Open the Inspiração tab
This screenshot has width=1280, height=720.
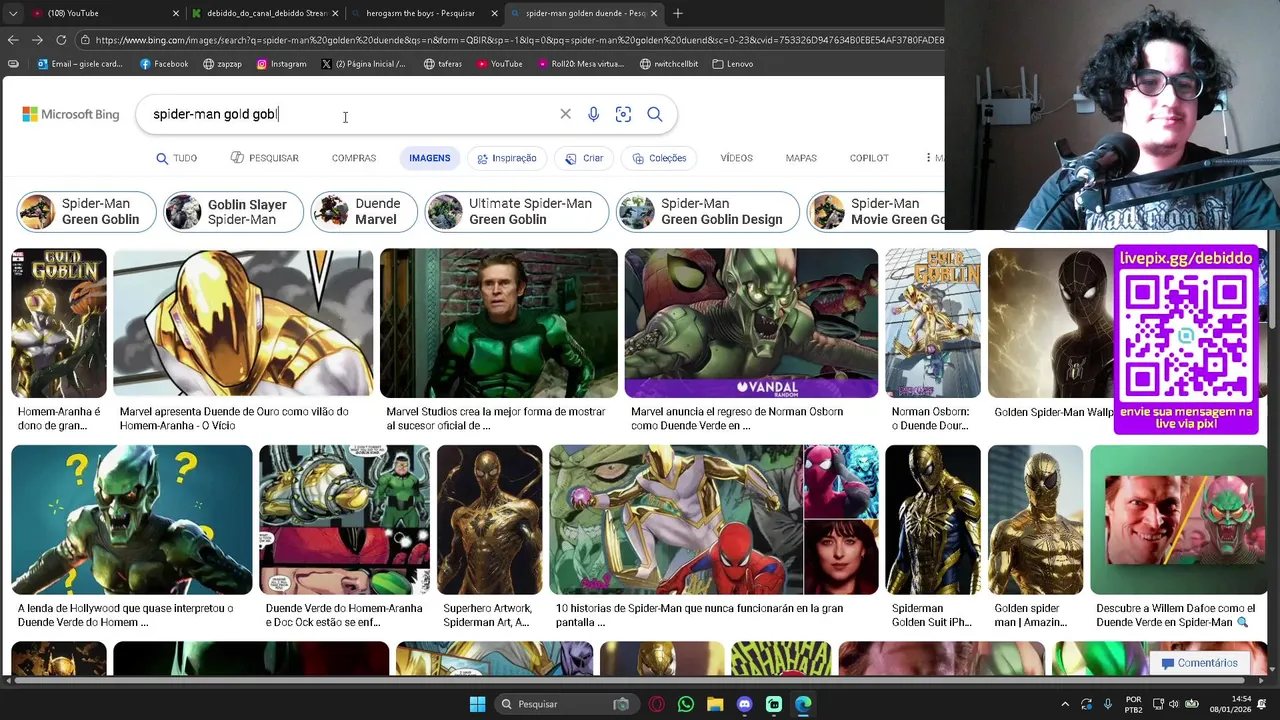click(507, 158)
